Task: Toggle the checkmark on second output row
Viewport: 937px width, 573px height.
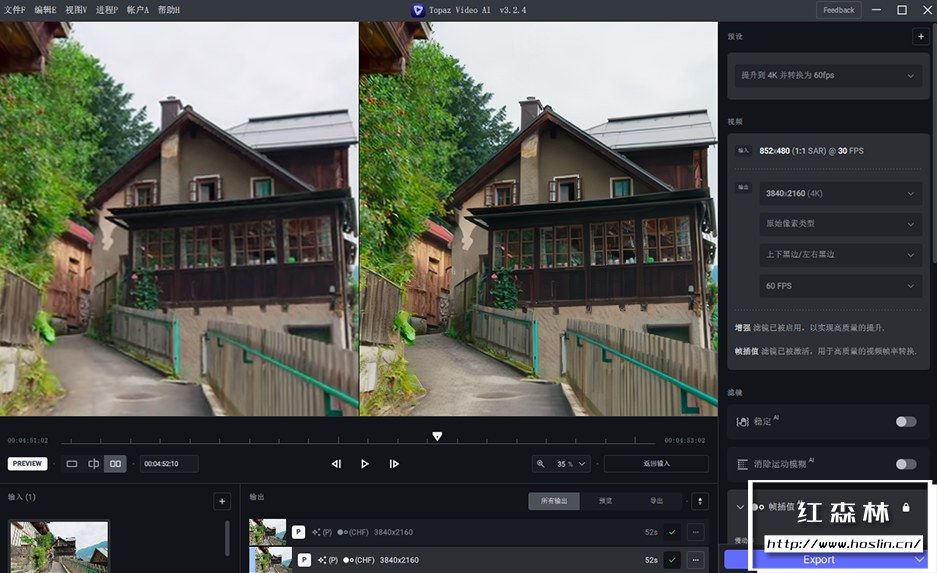Action: coord(672,560)
